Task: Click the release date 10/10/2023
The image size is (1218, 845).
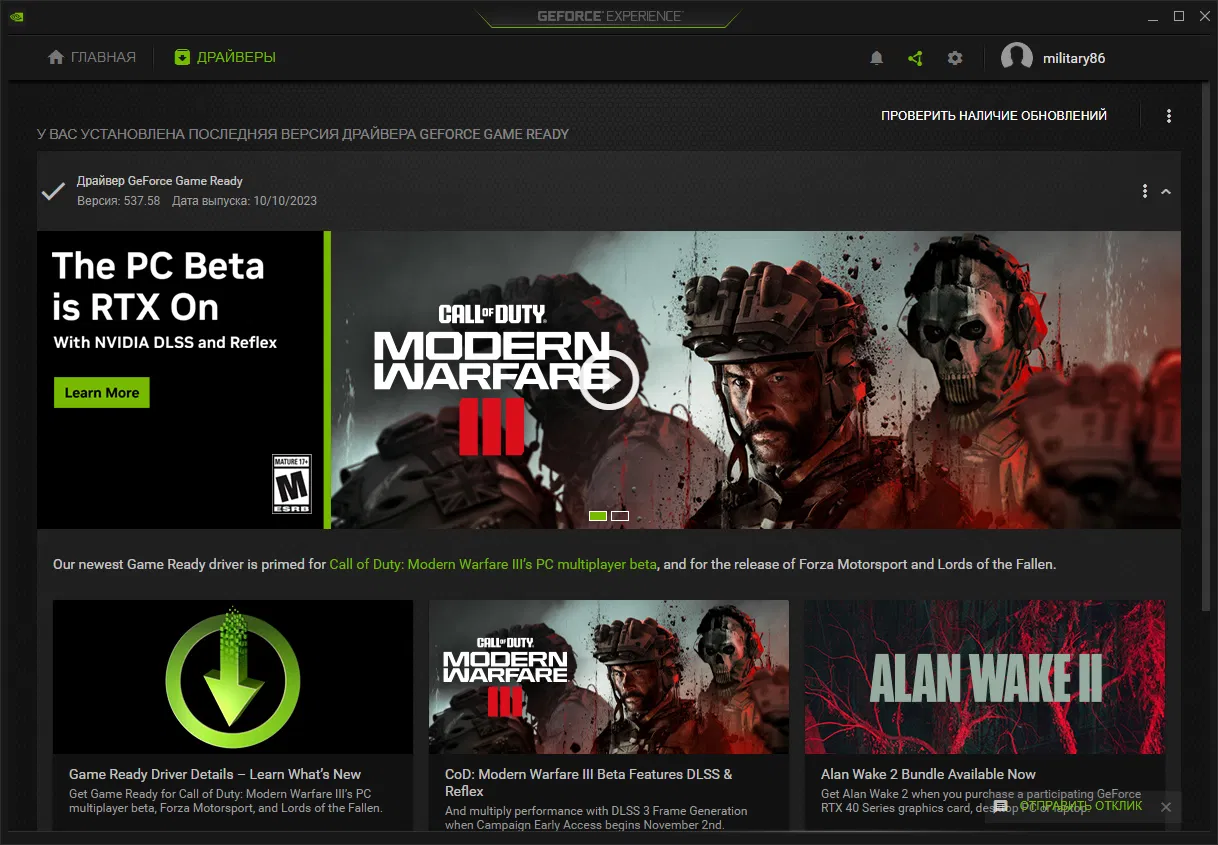Action: pos(244,201)
